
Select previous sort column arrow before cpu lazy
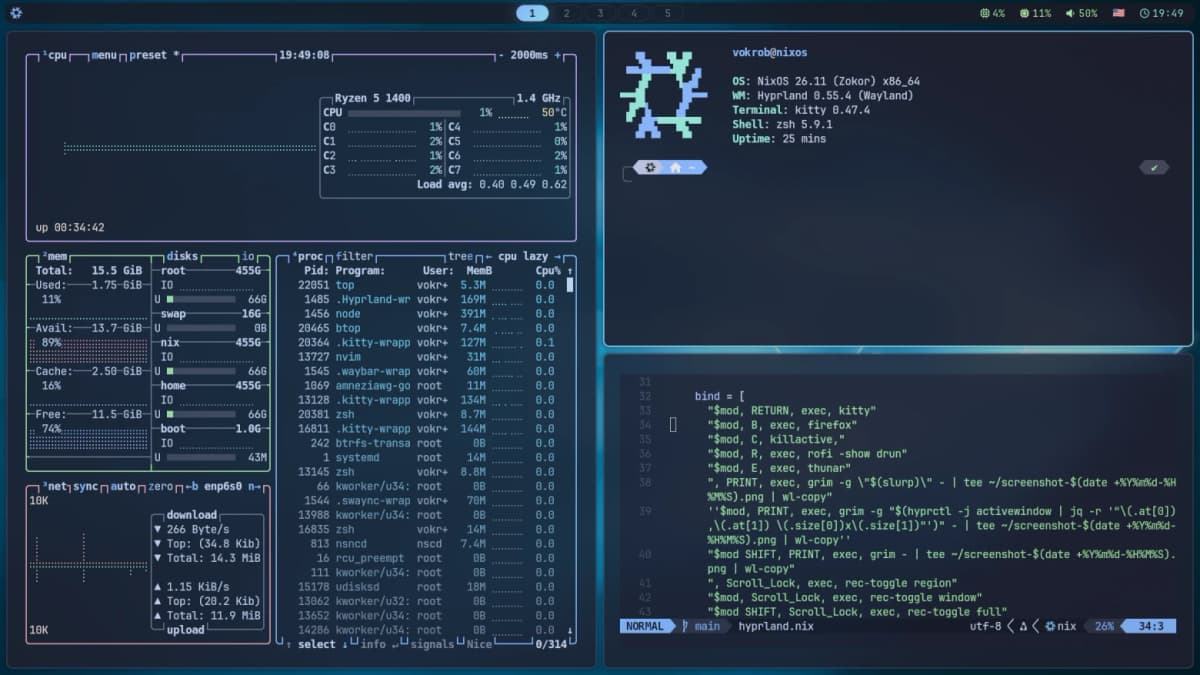click(489, 256)
